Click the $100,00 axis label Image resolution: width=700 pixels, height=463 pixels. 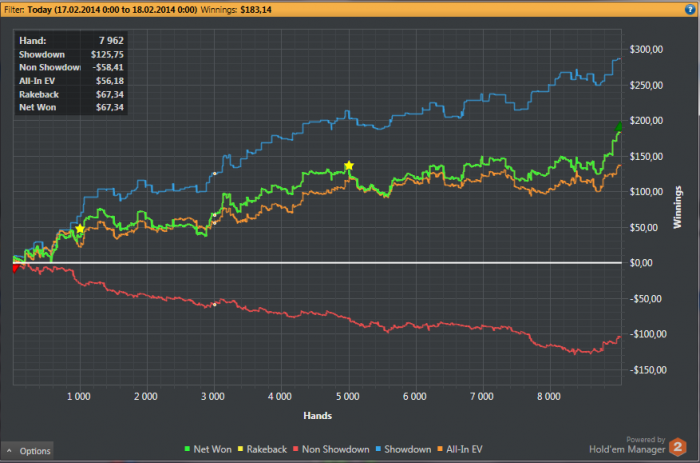(646, 192)
